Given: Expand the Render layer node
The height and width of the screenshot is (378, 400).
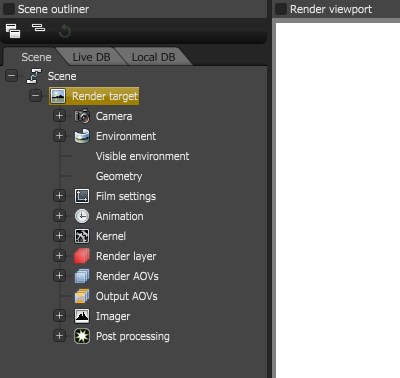Looking at the screenshot, I should tap(59, 256).
